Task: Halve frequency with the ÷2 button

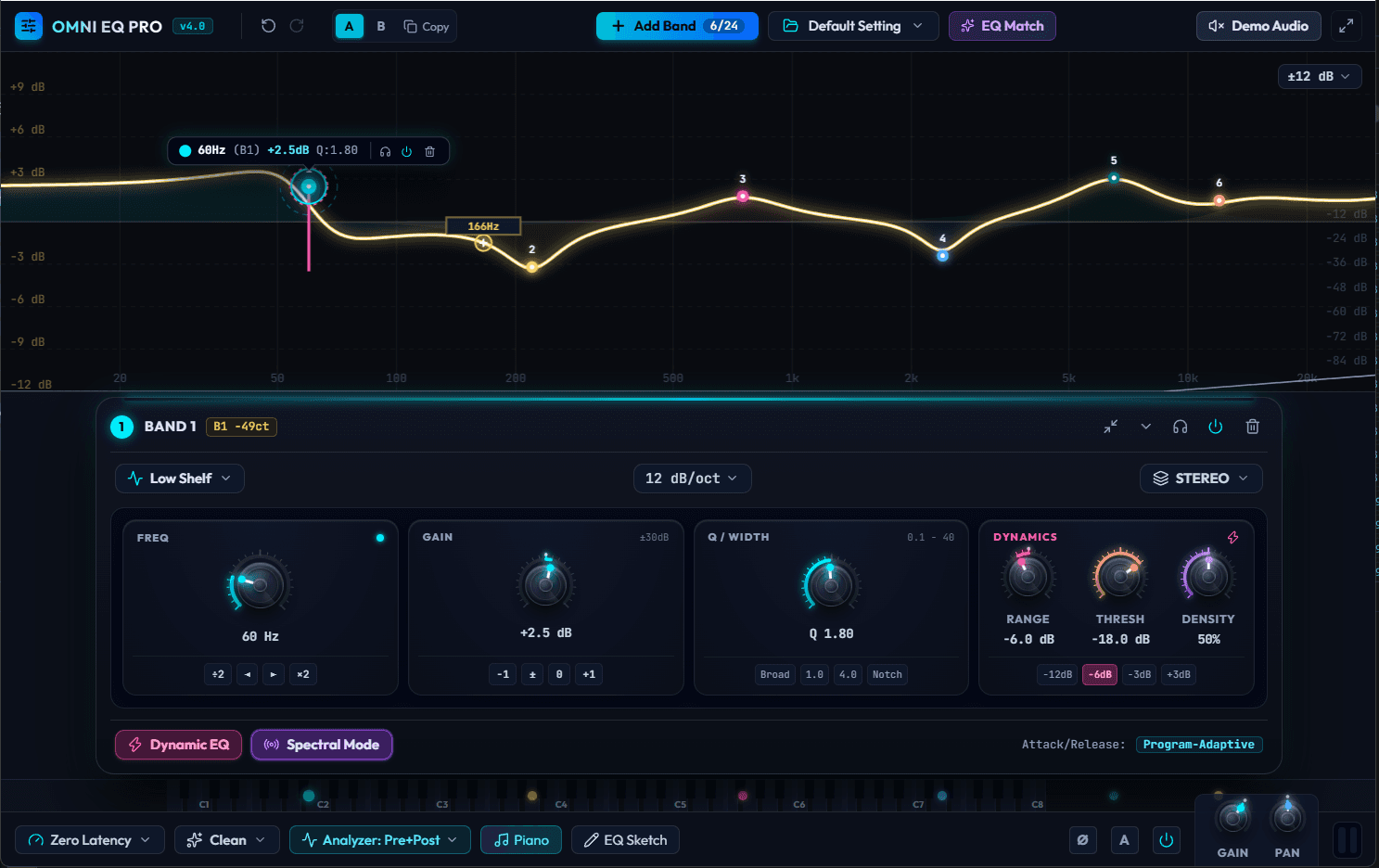Action: tap(218, 674)
